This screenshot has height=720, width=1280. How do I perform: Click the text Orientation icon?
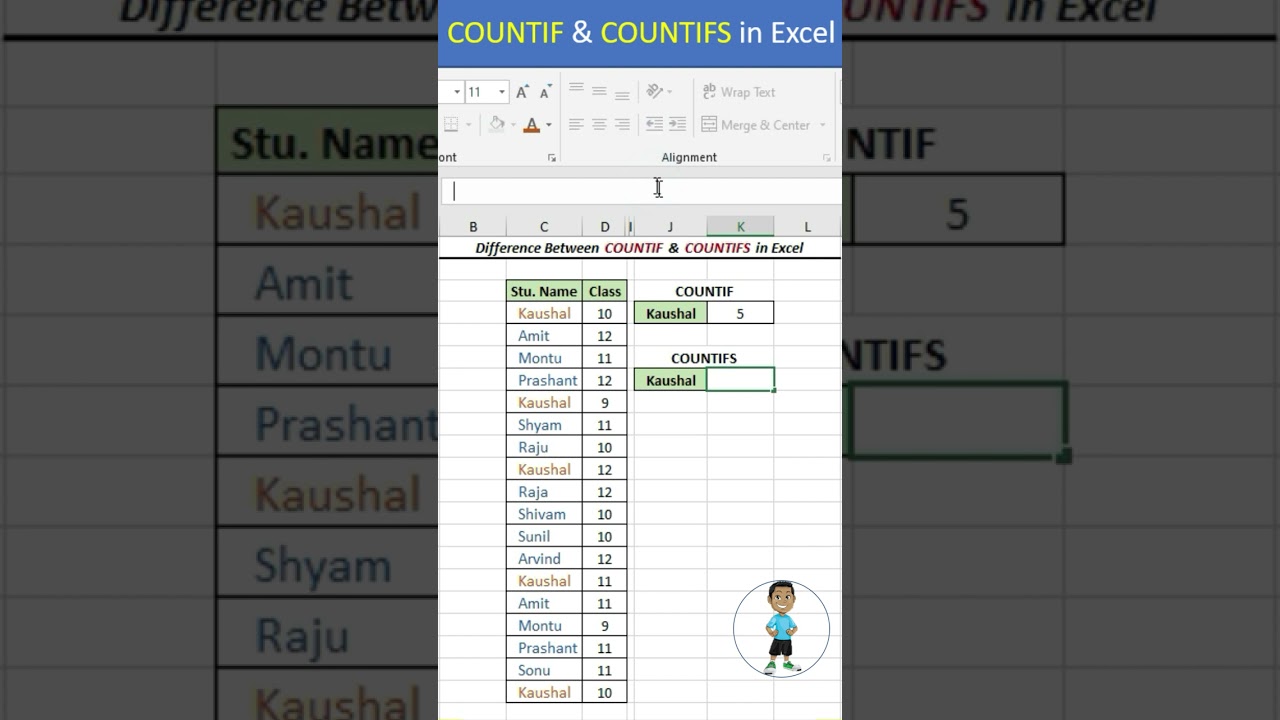pos(655,91)
